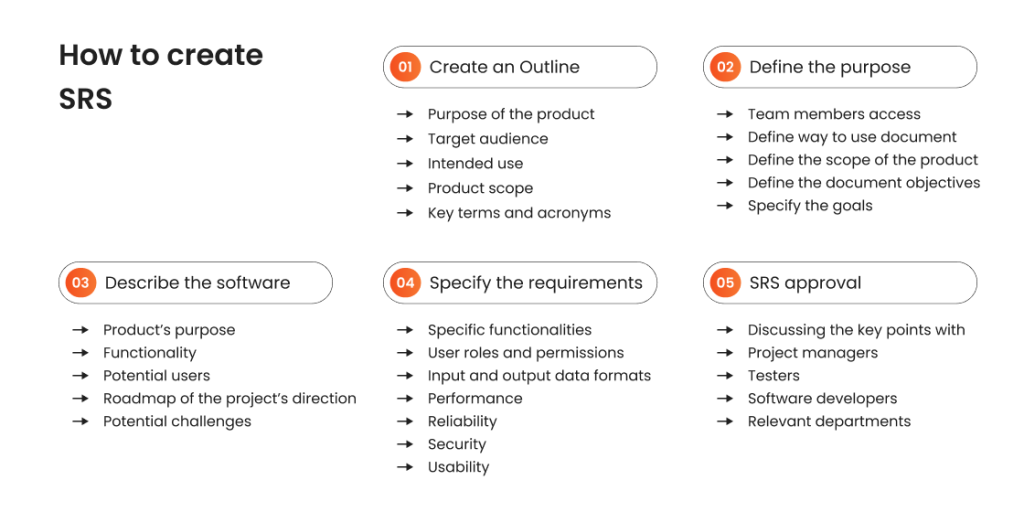
Task: Select Roadmap of the project's direction
Action: 230,398
